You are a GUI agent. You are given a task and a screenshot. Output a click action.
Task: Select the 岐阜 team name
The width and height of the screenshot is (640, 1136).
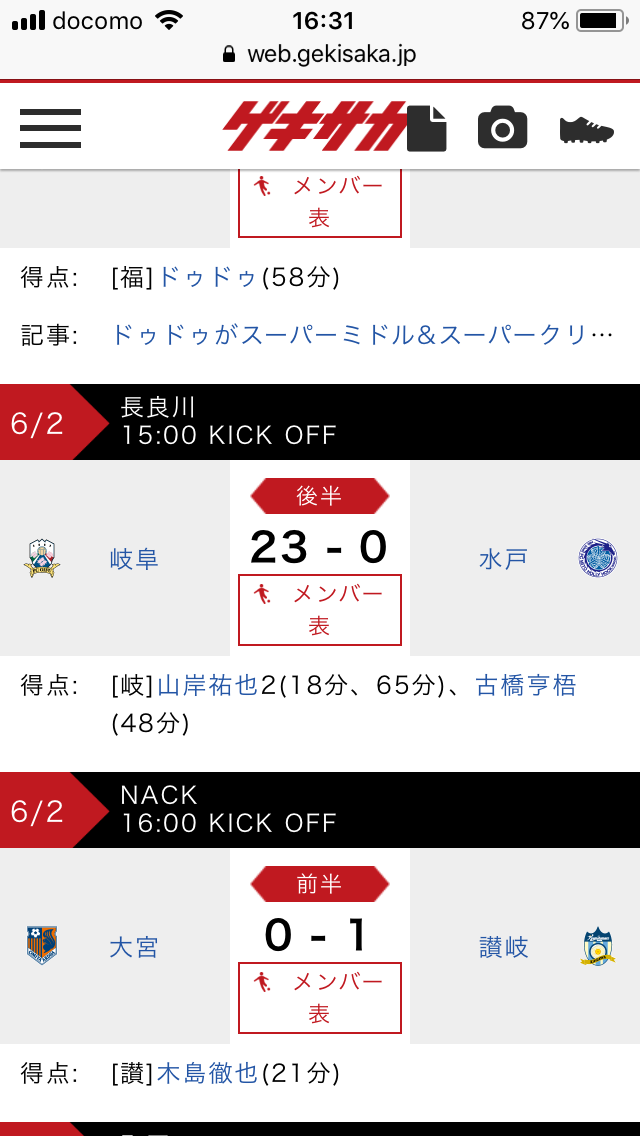(x=134, y=559)
